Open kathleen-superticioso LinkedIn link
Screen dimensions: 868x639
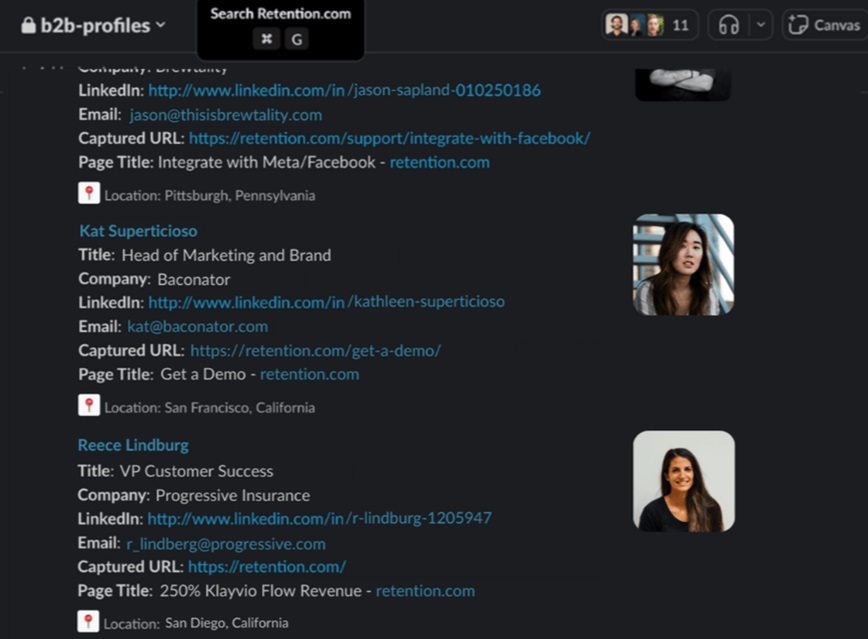327,302
